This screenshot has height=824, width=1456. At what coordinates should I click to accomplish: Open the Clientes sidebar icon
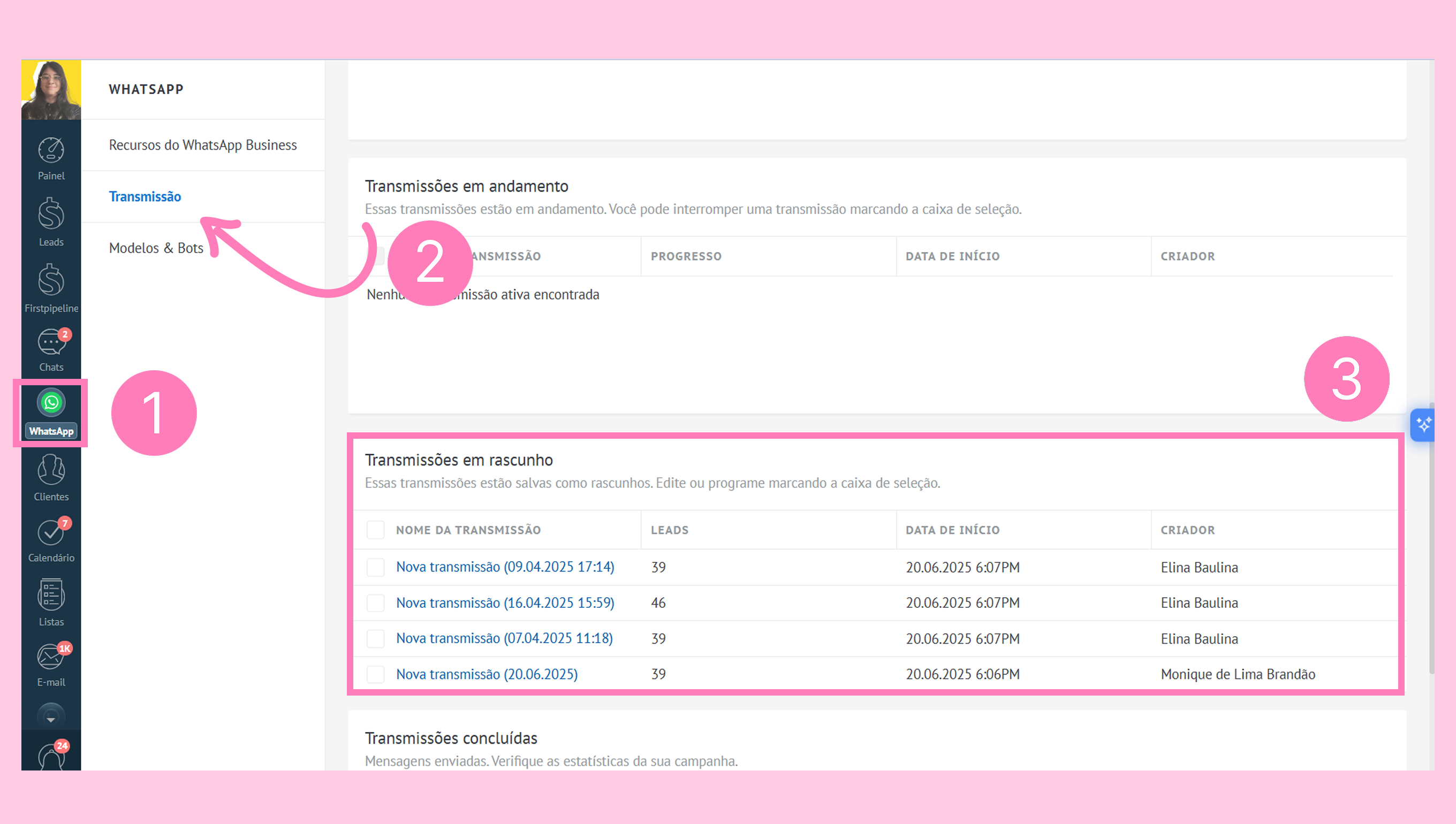pyautogui.click(x=51, y=478)
